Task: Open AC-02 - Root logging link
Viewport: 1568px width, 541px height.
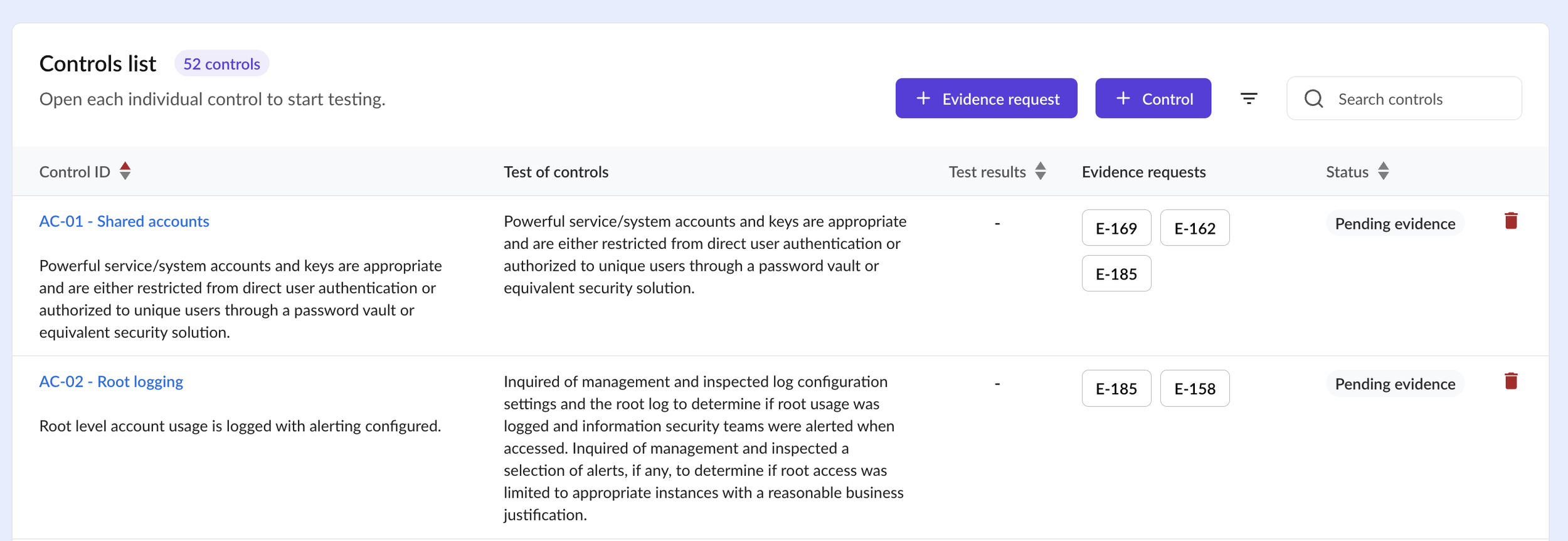Action: point(111,382)
